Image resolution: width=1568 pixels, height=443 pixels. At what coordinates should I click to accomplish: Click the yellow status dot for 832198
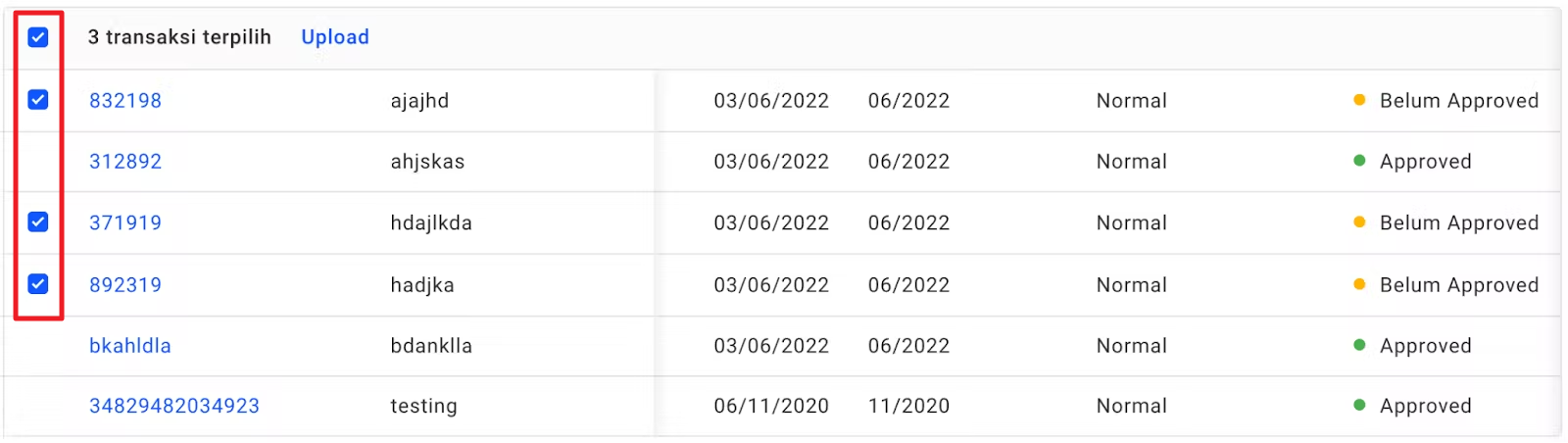tap(1359, 100)
